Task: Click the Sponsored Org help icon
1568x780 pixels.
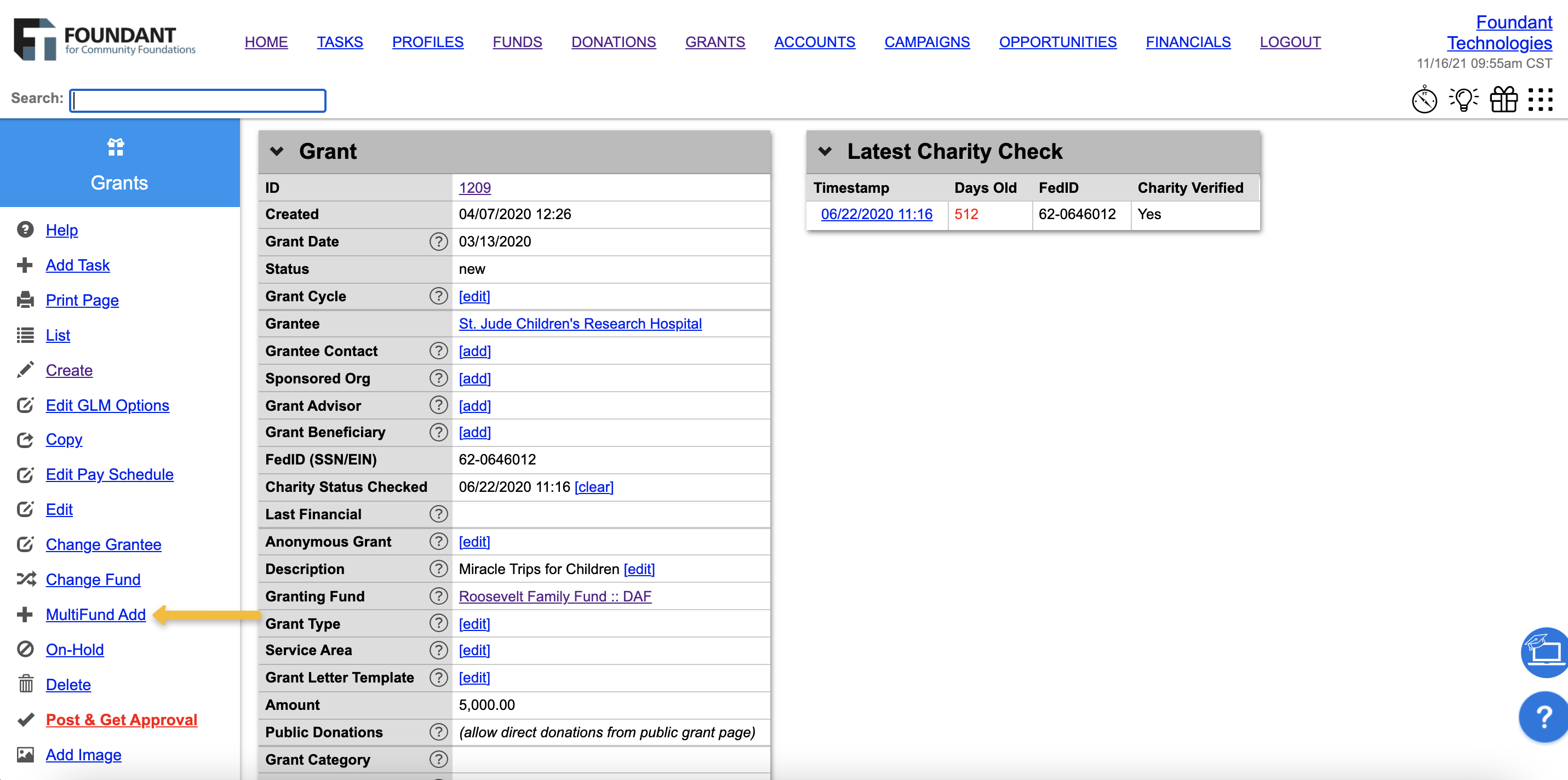Action: (x=438, y=378)
